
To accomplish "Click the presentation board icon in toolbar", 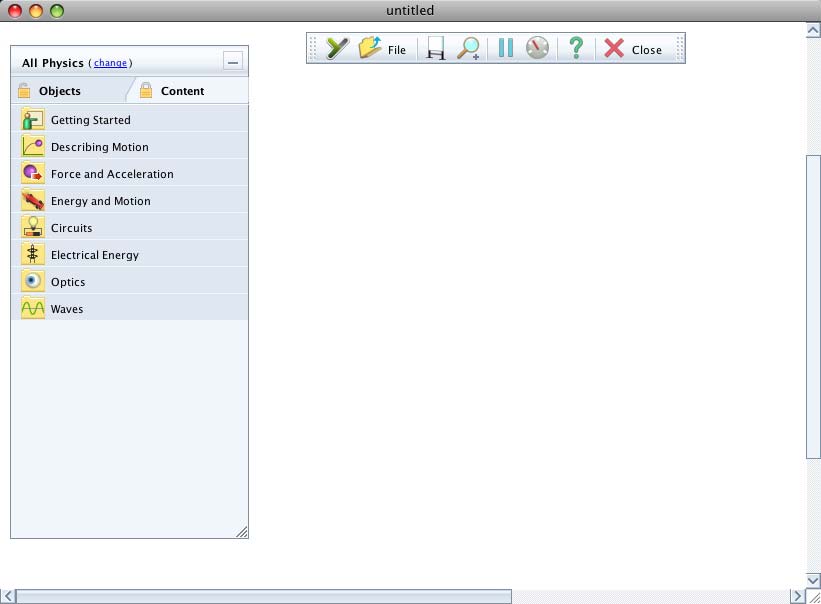I will (x=435, y=48).
